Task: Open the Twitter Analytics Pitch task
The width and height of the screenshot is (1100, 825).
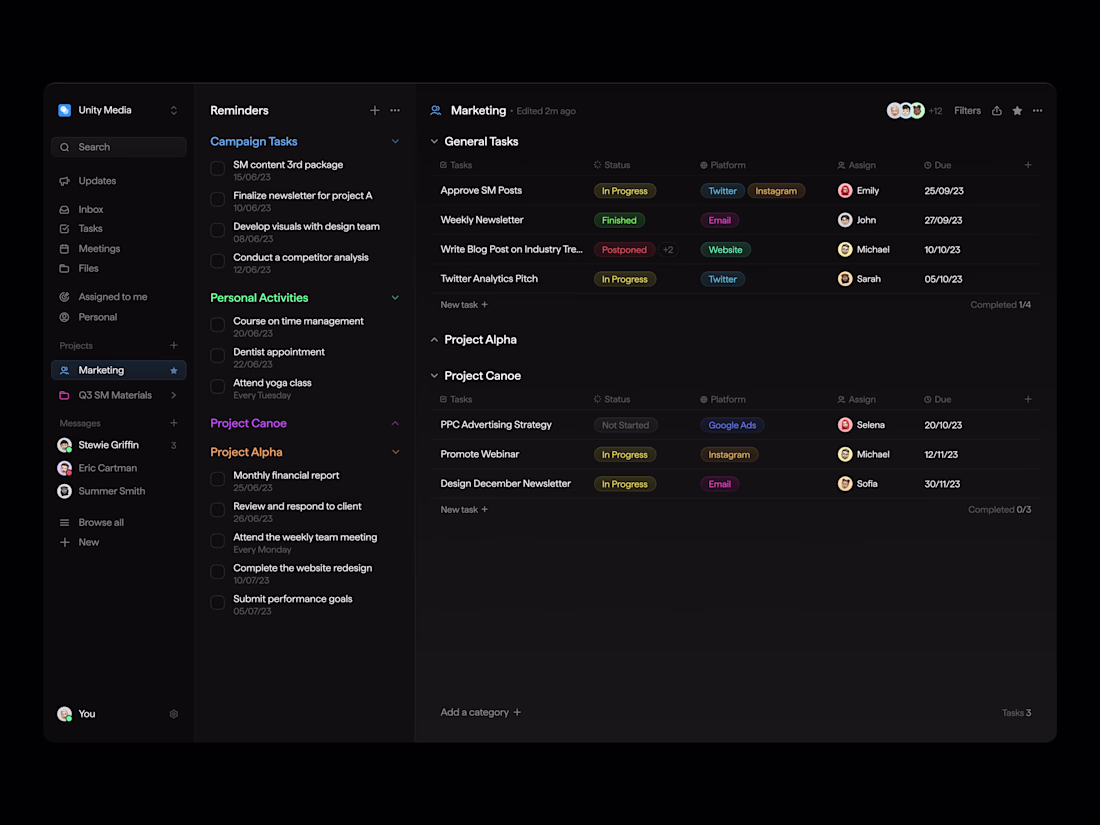Action: click(x=489, y=279)
